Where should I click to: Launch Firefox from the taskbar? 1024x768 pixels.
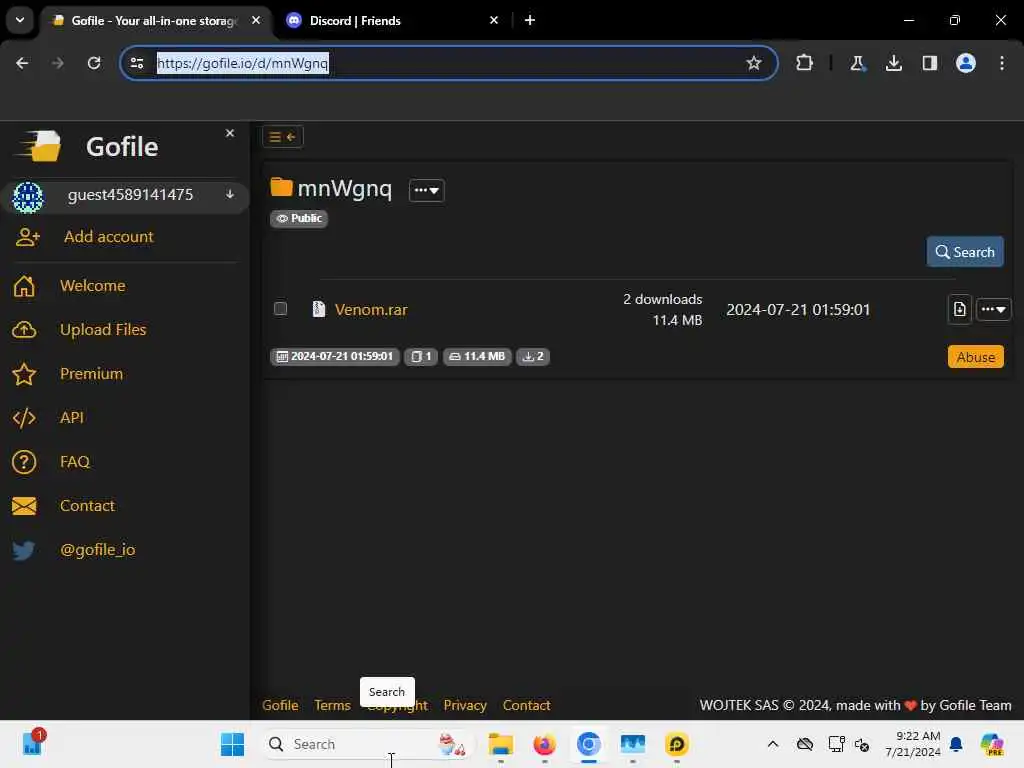544,744
